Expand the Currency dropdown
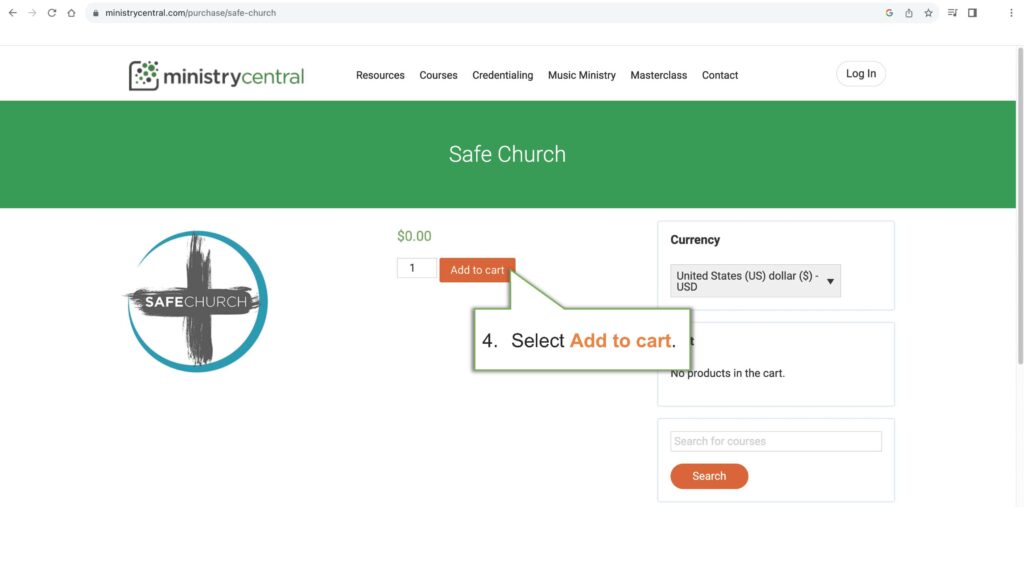This screenshot has height=576, width=1024. 755,281
